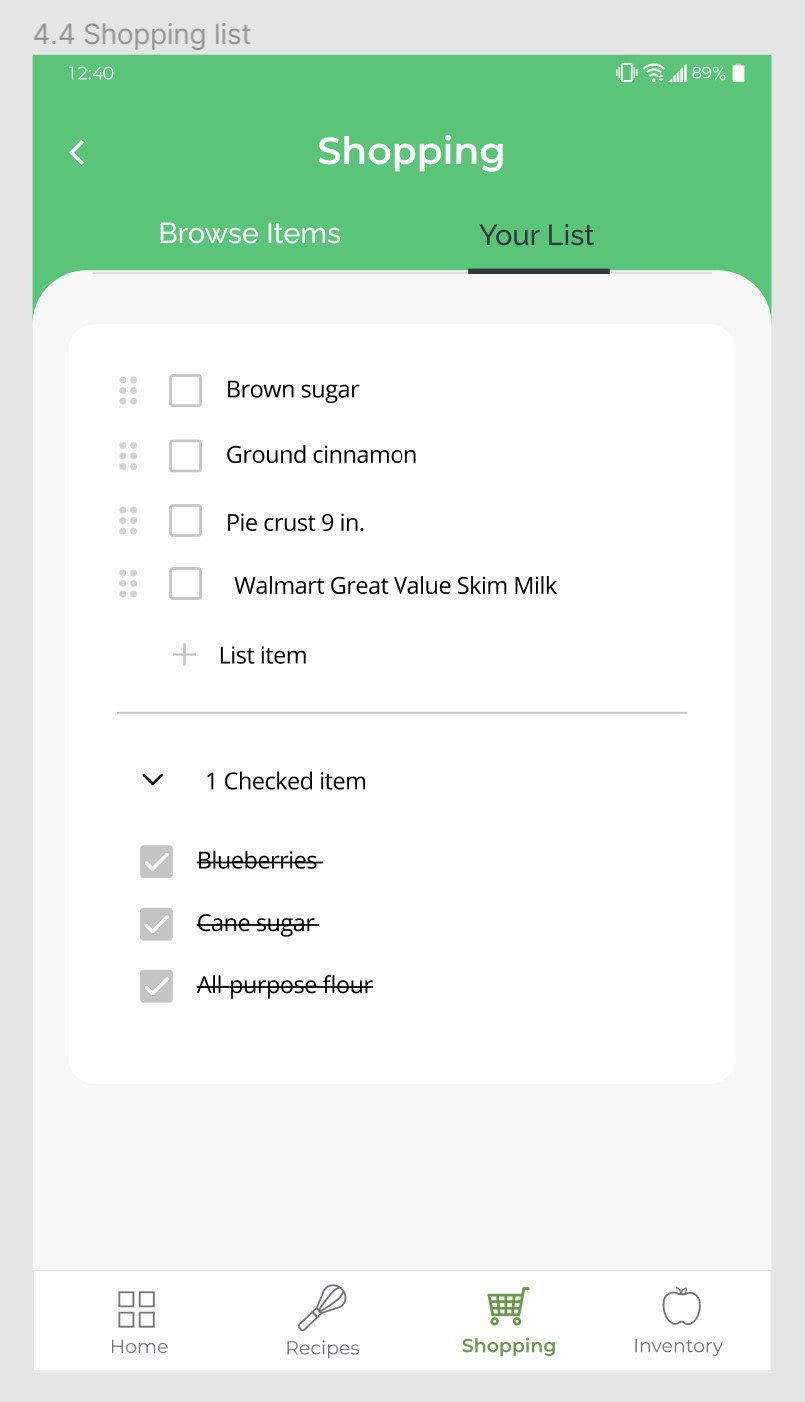Tap the battery icon in status bar
Screen dimensions: 805x1402
[739, 73]
